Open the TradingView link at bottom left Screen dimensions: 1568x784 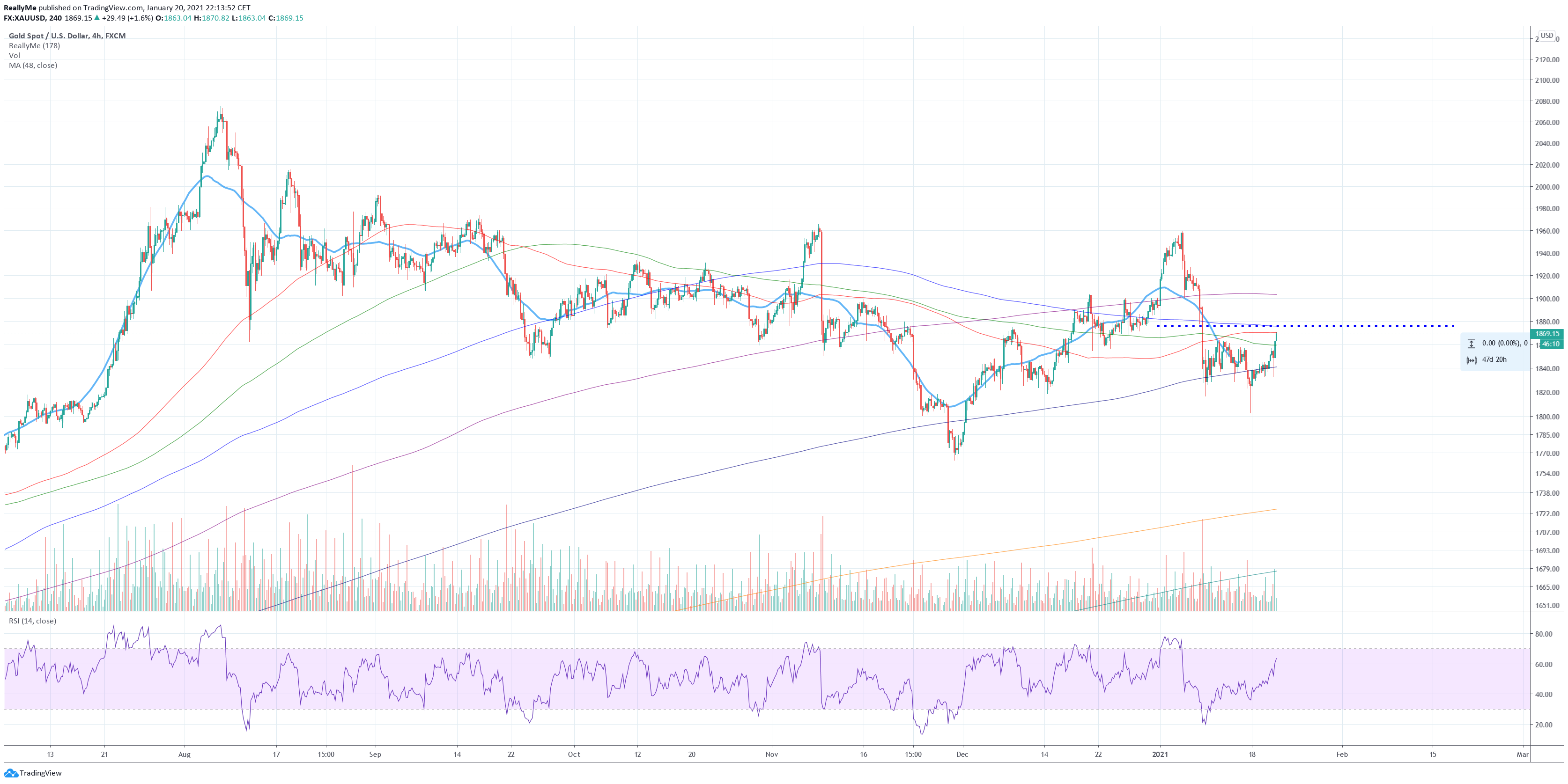tap(40, 773)
